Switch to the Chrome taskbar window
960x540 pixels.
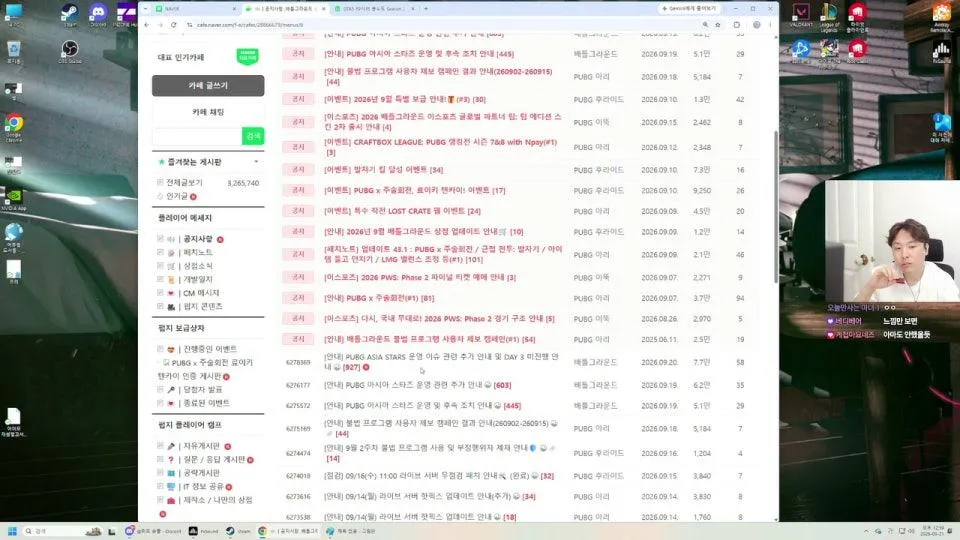(288, 531)
